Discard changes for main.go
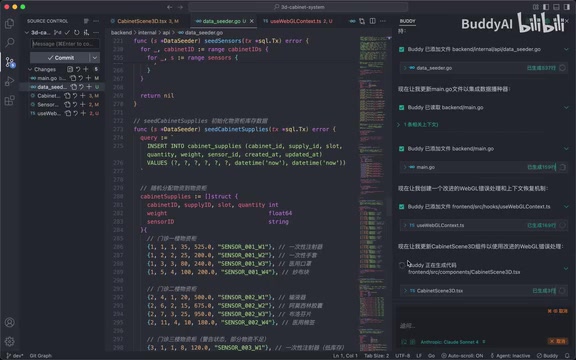The image size is (576, 360). [80, 78]
